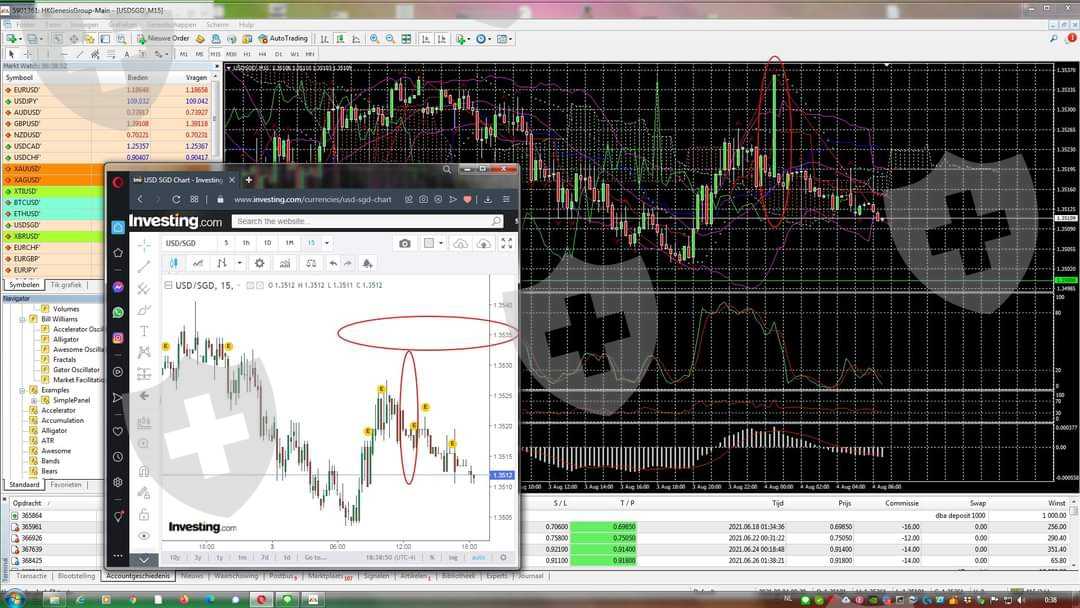1080x608 pixels.
Task: Click the Nieuwe Order toolbar button
Action: (x=163, y=39)
